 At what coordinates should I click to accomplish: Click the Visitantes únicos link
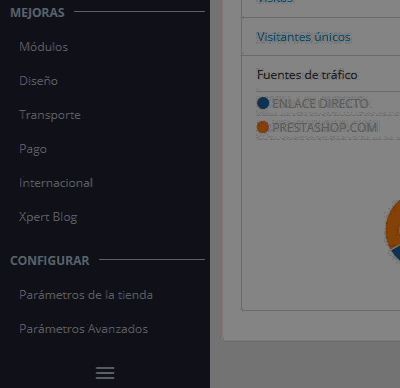[x=303, y=37]
